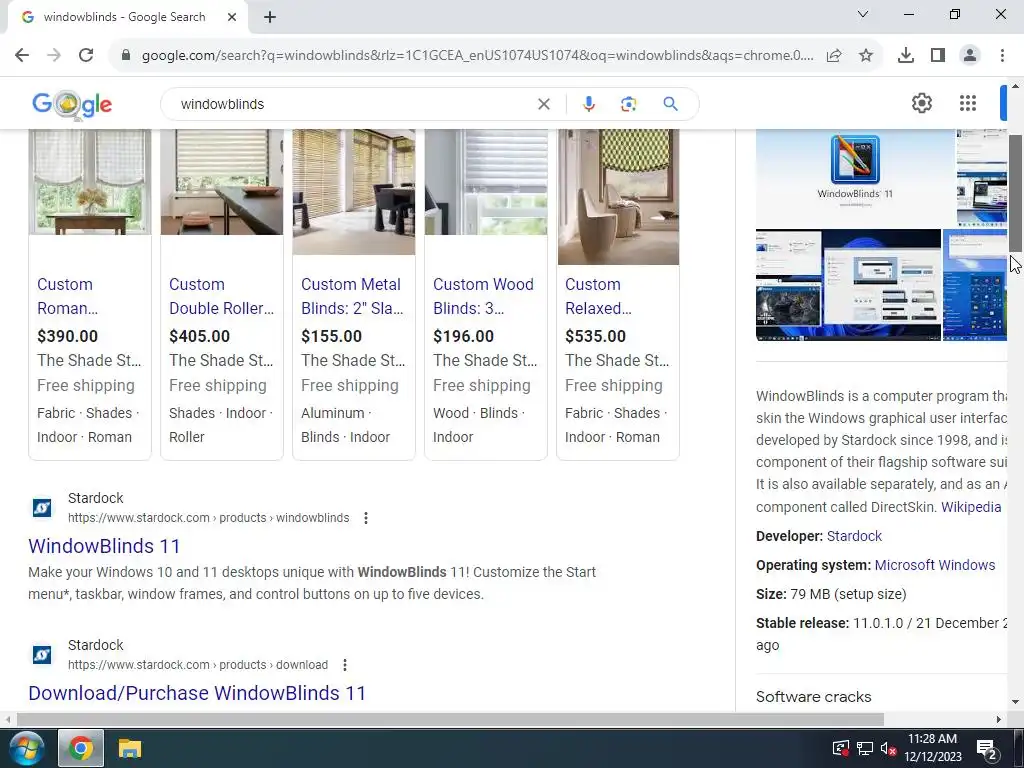
Task: Click Stardock favicon of download result
Action: click(42, 654)
